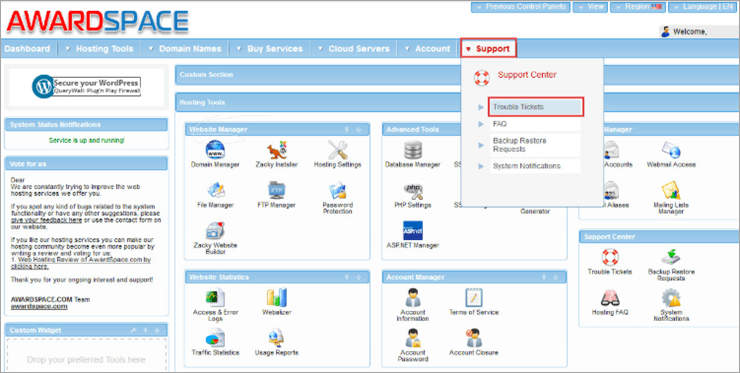Select FAQ from Support menu
This screenshot has height=373, width=740.
tap(535, 124)
